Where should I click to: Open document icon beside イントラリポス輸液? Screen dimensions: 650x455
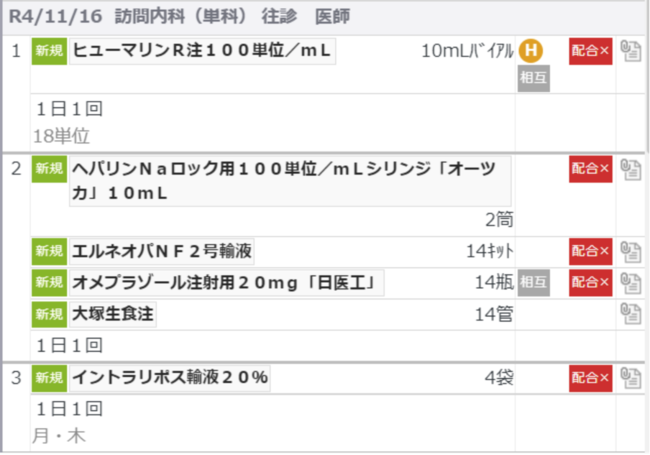pyautogui.click(x=631, y=378)
